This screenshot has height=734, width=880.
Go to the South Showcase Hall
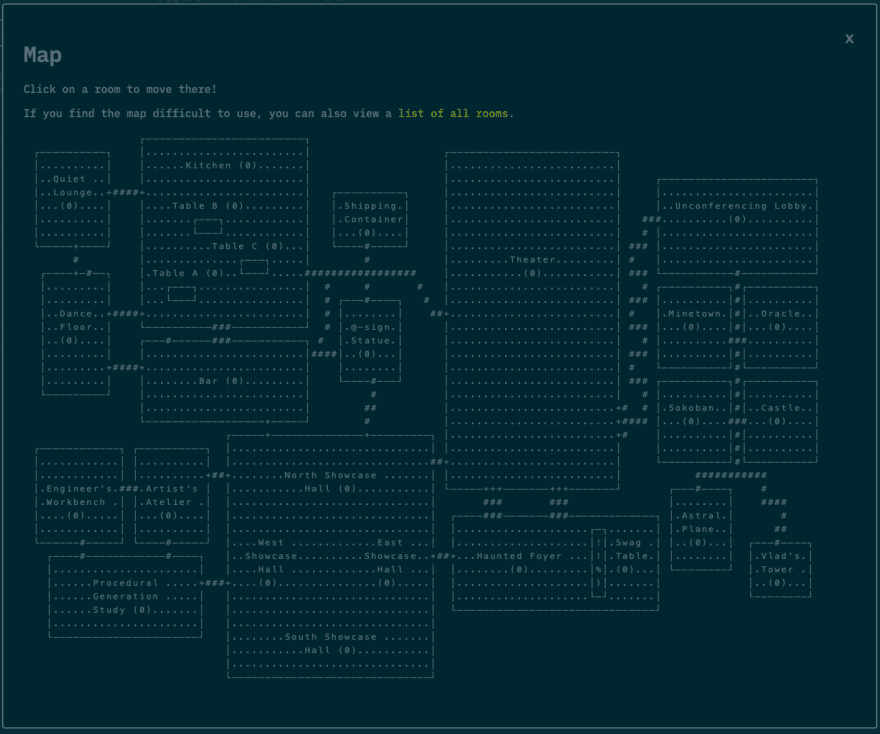[330, 644]
